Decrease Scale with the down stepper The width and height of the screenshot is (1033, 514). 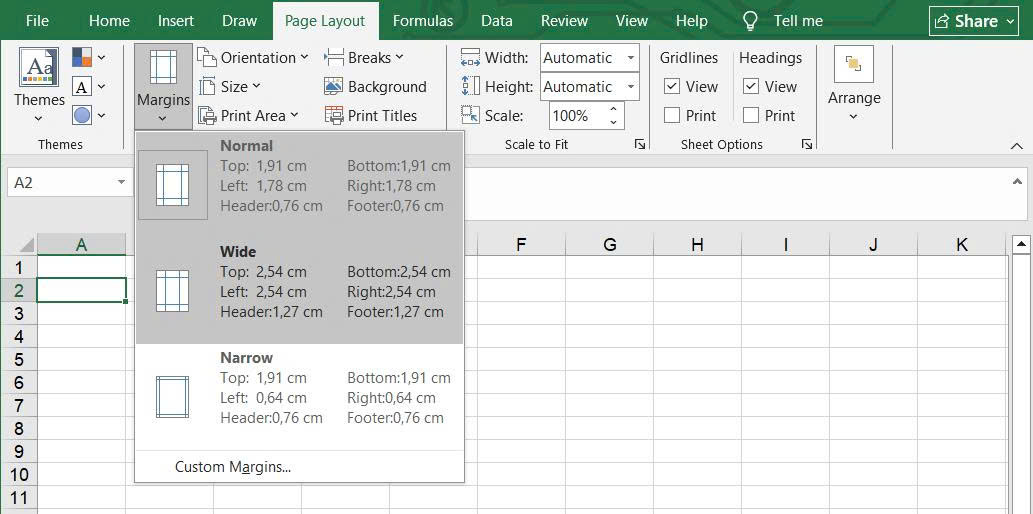coord(613,122)
